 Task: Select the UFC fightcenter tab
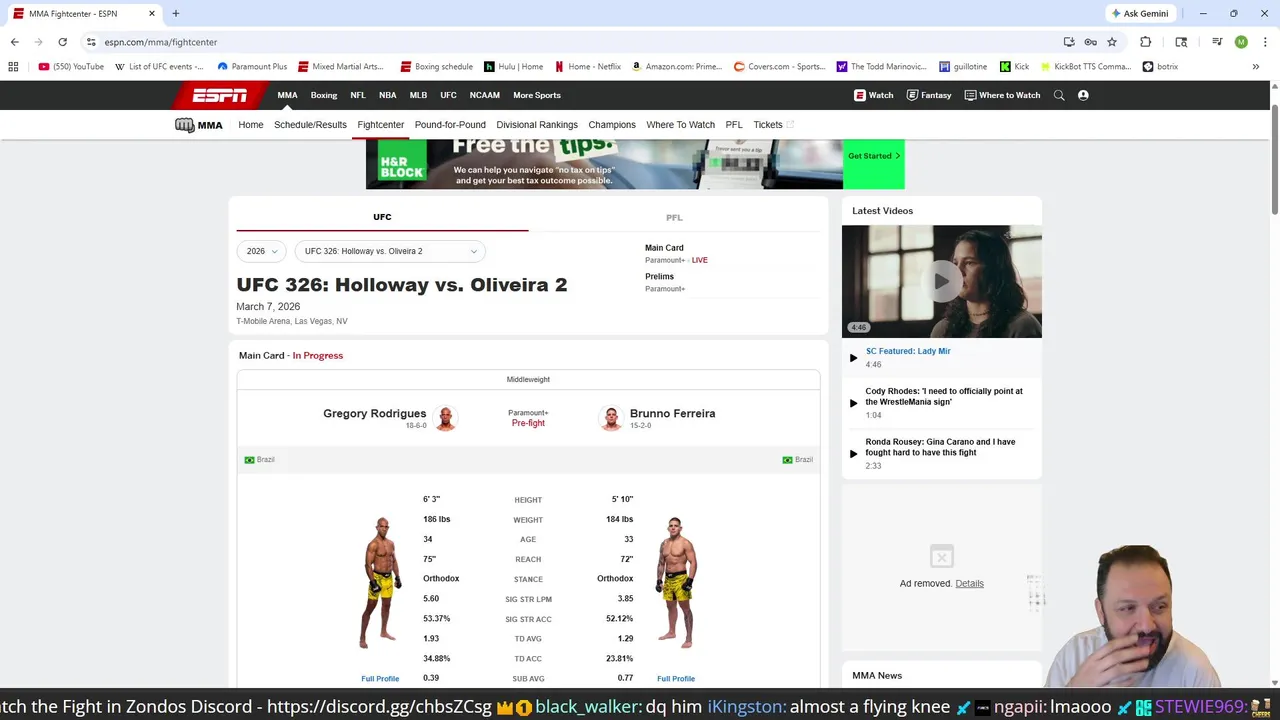coord(382,217)
